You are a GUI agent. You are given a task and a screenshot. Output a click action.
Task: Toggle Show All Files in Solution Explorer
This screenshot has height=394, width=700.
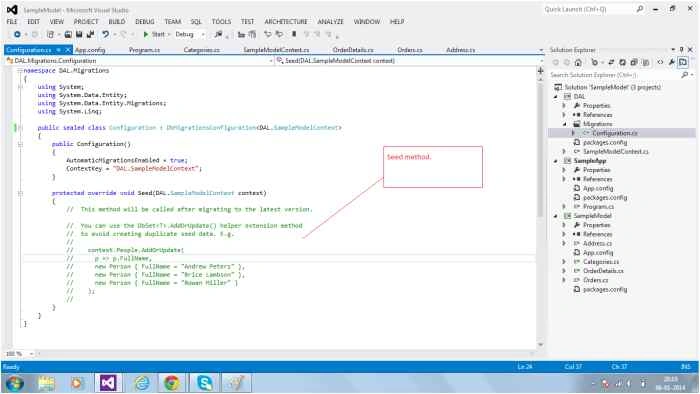pos(645,62)
